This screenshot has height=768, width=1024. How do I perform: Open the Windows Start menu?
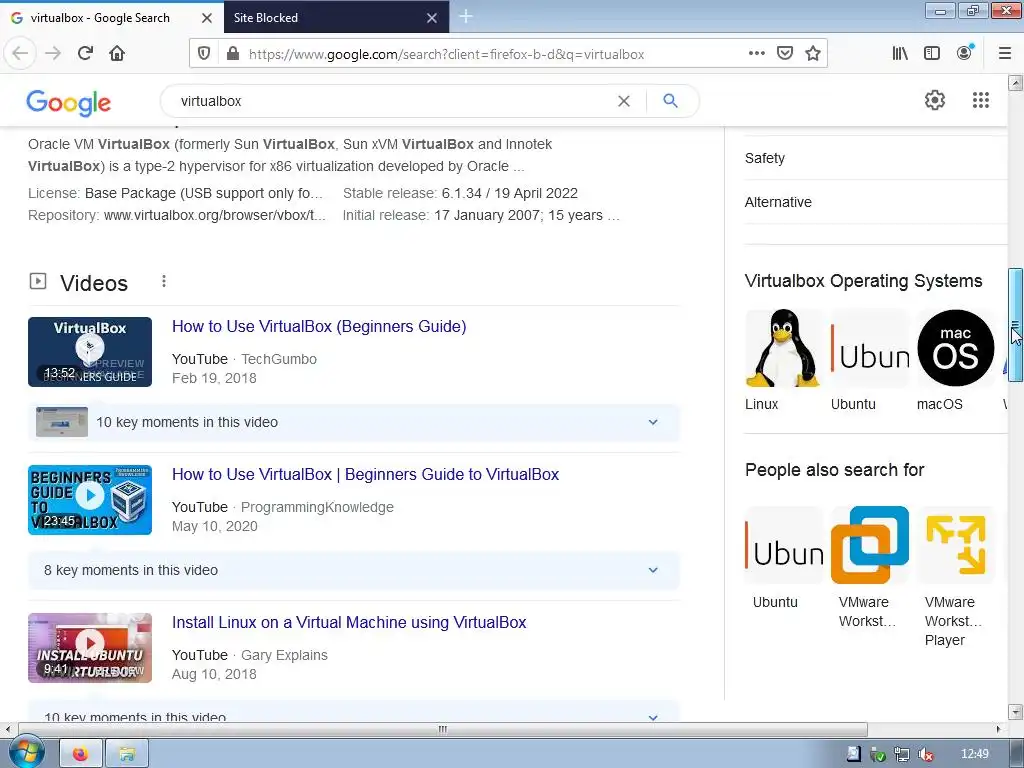click(25, 753)
